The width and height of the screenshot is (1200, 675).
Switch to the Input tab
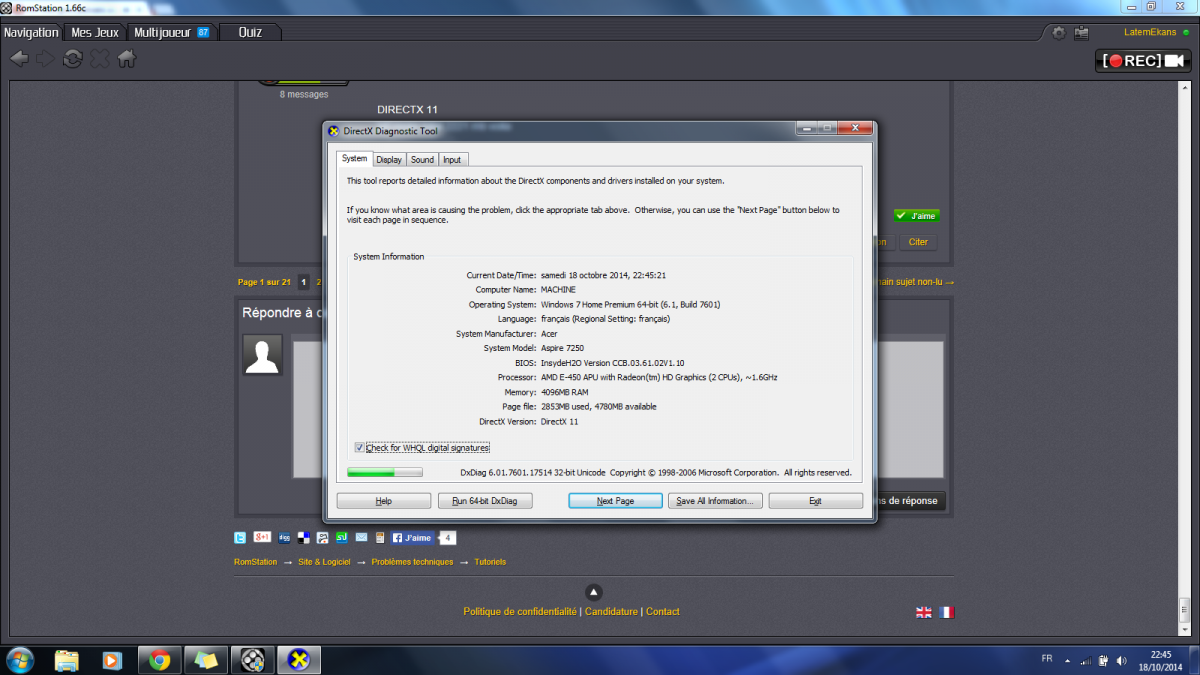click(x=452, y=159)
